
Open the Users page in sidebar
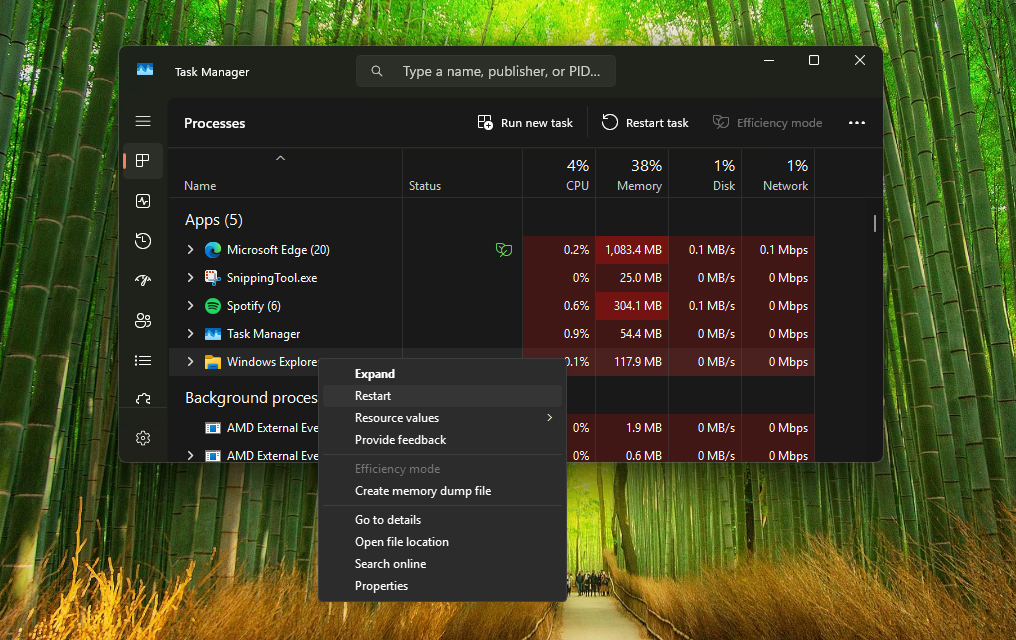(x=143, y=321)
